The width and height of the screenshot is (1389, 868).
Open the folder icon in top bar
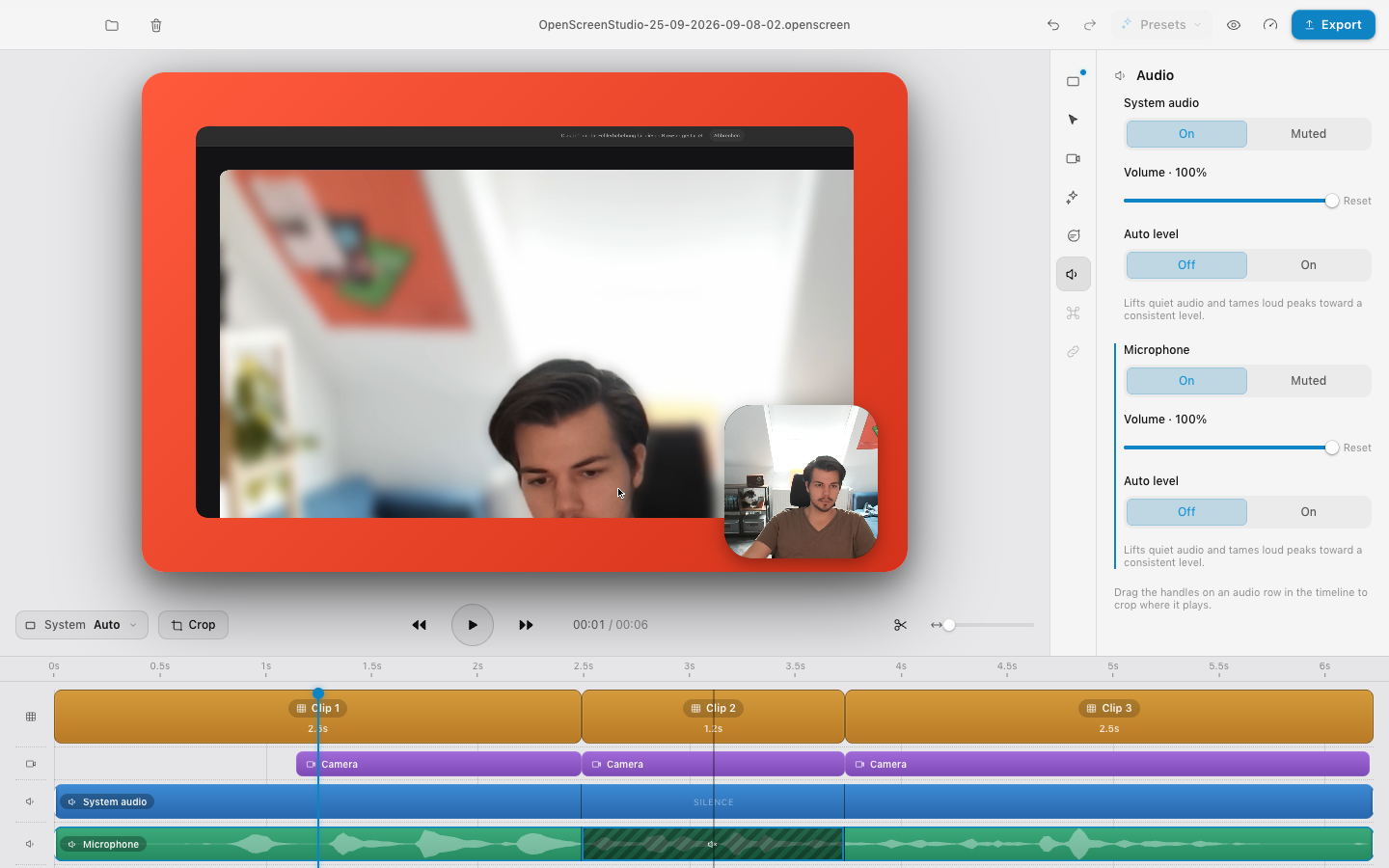click(x=112, y=25)
